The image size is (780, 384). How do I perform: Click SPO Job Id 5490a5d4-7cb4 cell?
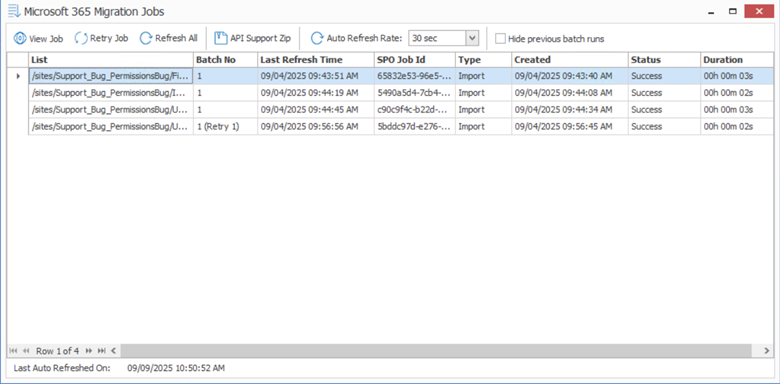point(415,93)
